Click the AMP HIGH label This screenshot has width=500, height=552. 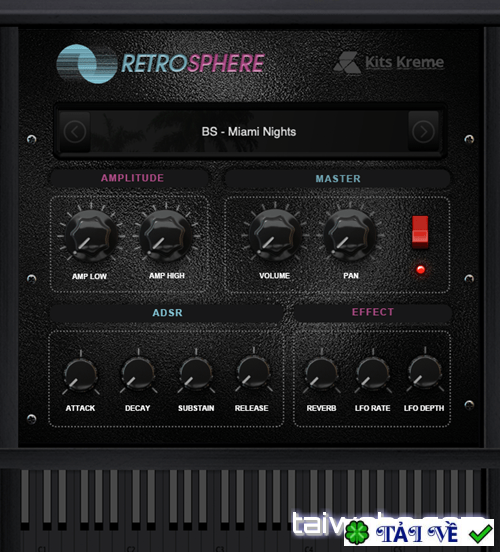point(167,276)
